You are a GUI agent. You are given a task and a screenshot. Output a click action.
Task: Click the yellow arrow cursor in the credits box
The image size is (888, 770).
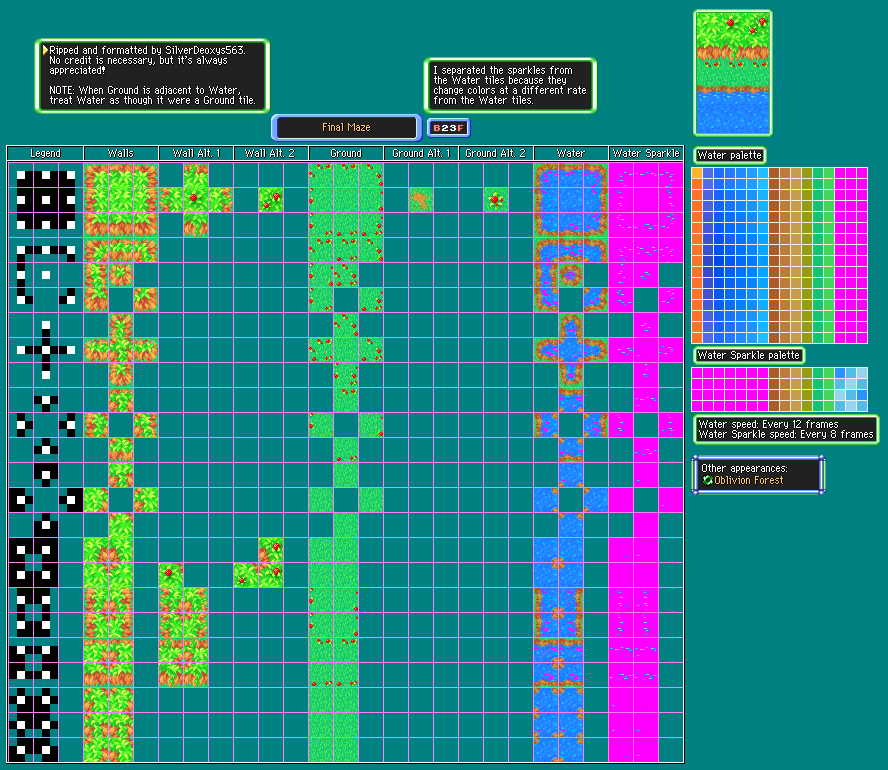(45, 50)
